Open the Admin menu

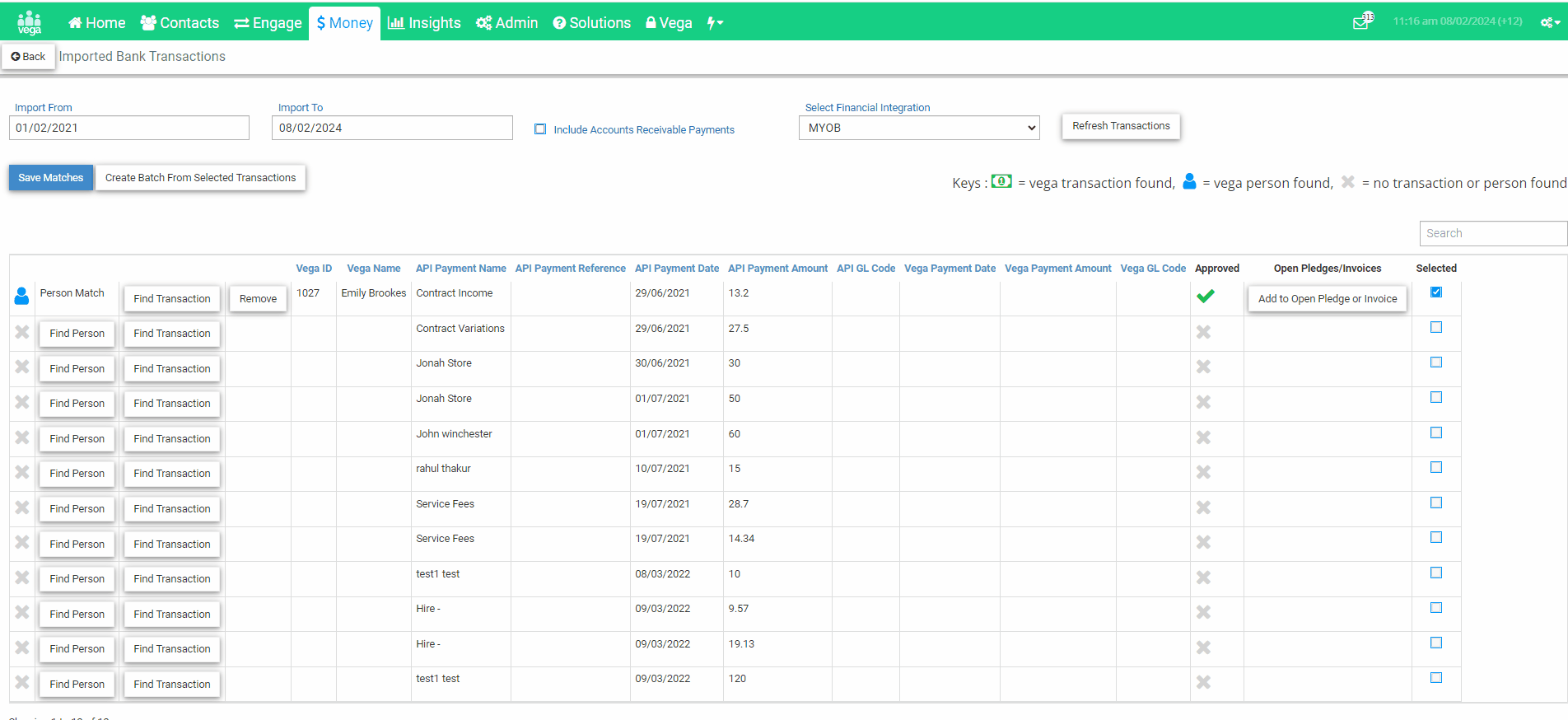tap(506, 23)
